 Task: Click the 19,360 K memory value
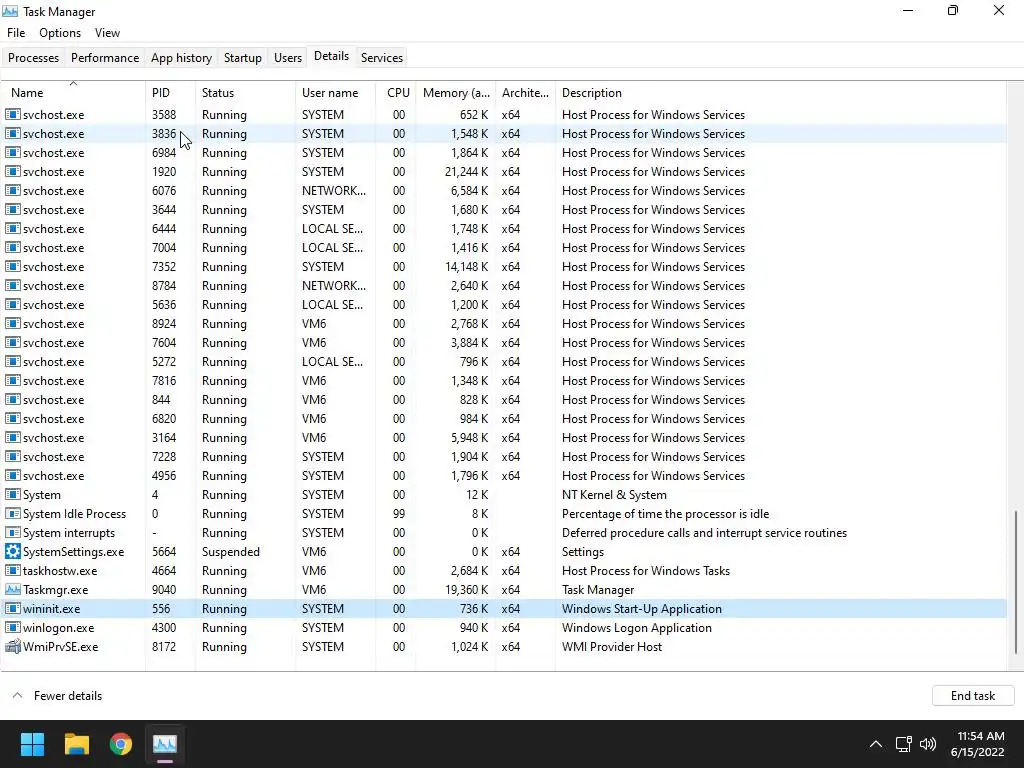(x=466, y=590)
